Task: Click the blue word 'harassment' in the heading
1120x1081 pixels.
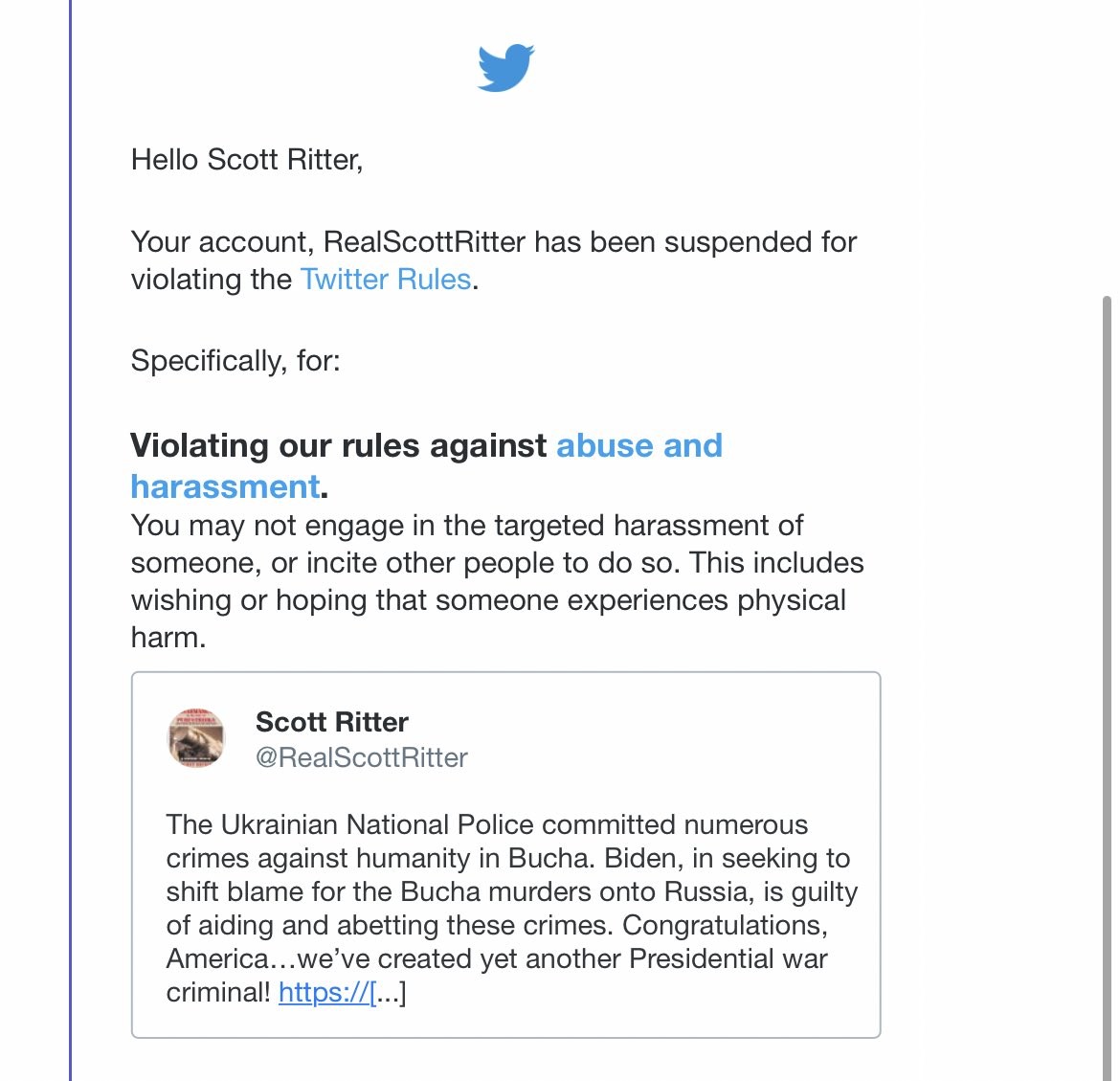Action: coord(225,487)
